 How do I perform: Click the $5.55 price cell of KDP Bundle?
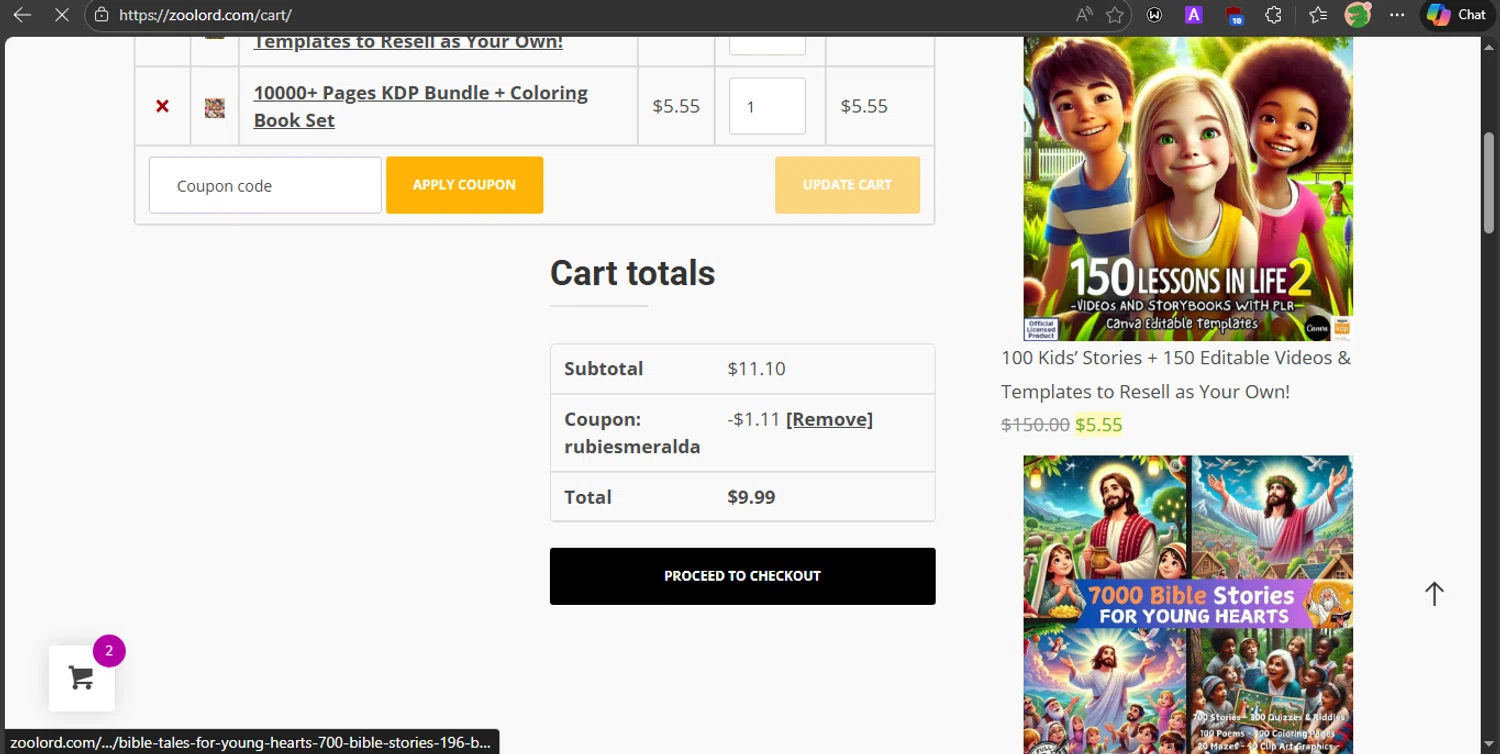click(x=676, y=106)
